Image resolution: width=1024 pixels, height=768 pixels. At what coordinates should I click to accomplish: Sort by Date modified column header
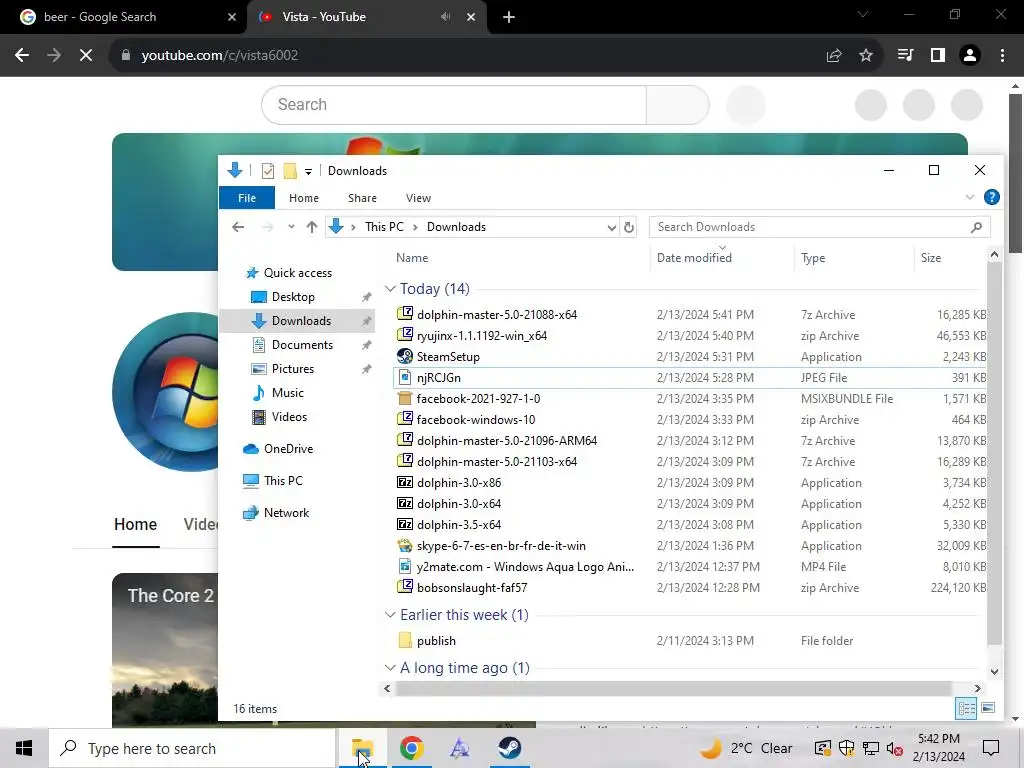click(694, 258)
